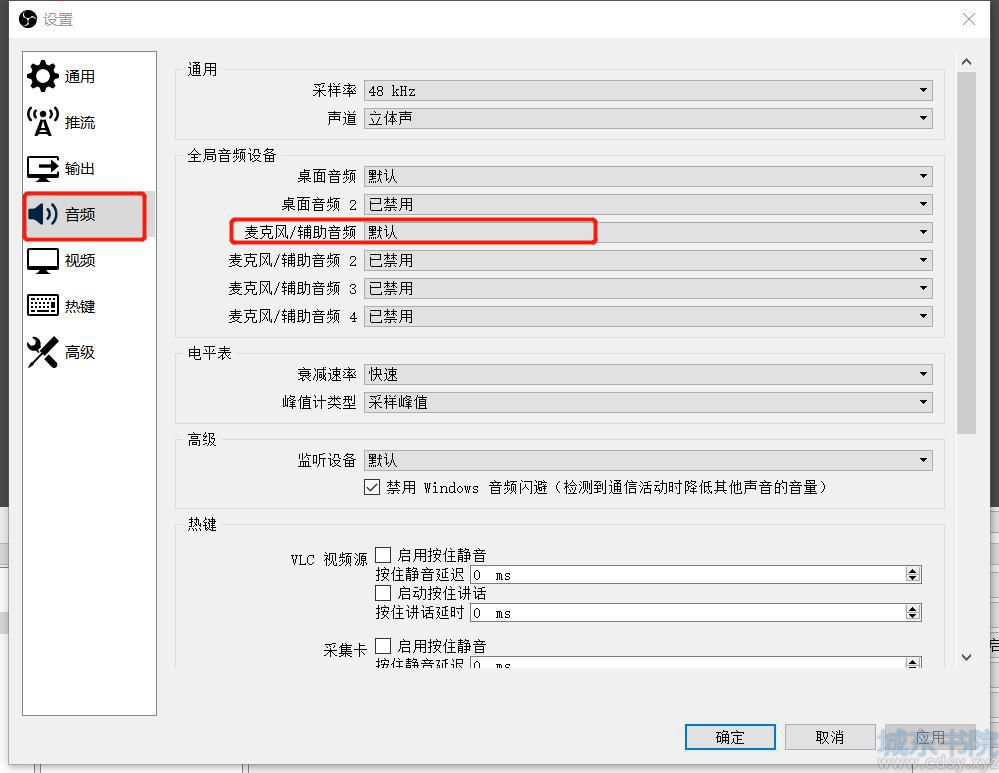Open the 声道 立体声 dropdown
999x773 pixels.
[x=648, y=118]
